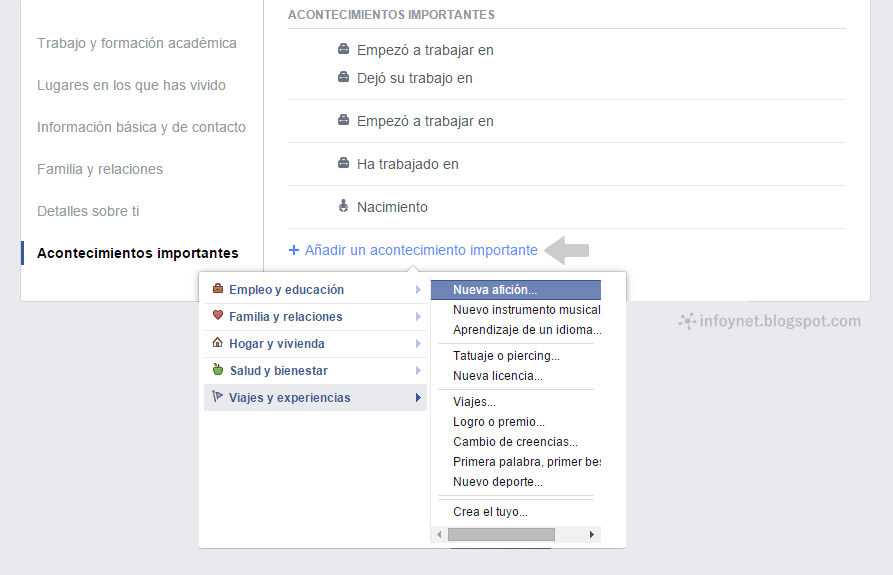Open the Salud y bienestar category
This screenshot has height=575, width=893.
click(316, 371)
